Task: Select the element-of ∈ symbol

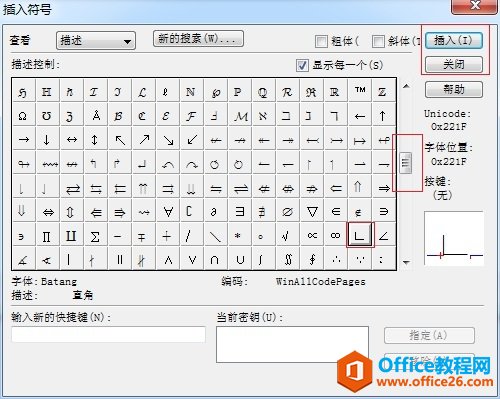Action: tap(336, 211)
